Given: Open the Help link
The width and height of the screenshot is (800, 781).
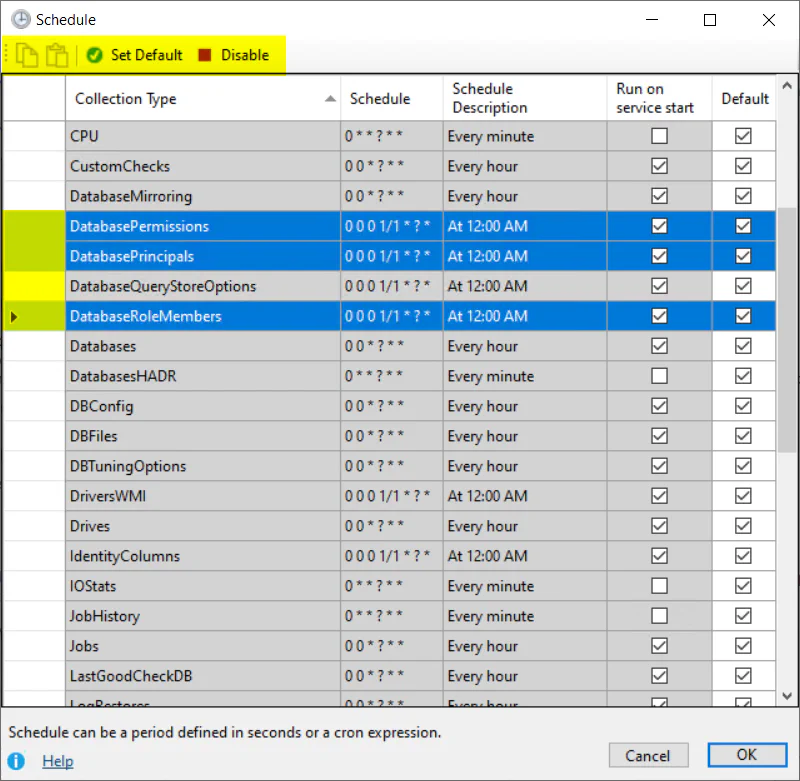Looking at the screenshot, I should click(x=58, y=761).
